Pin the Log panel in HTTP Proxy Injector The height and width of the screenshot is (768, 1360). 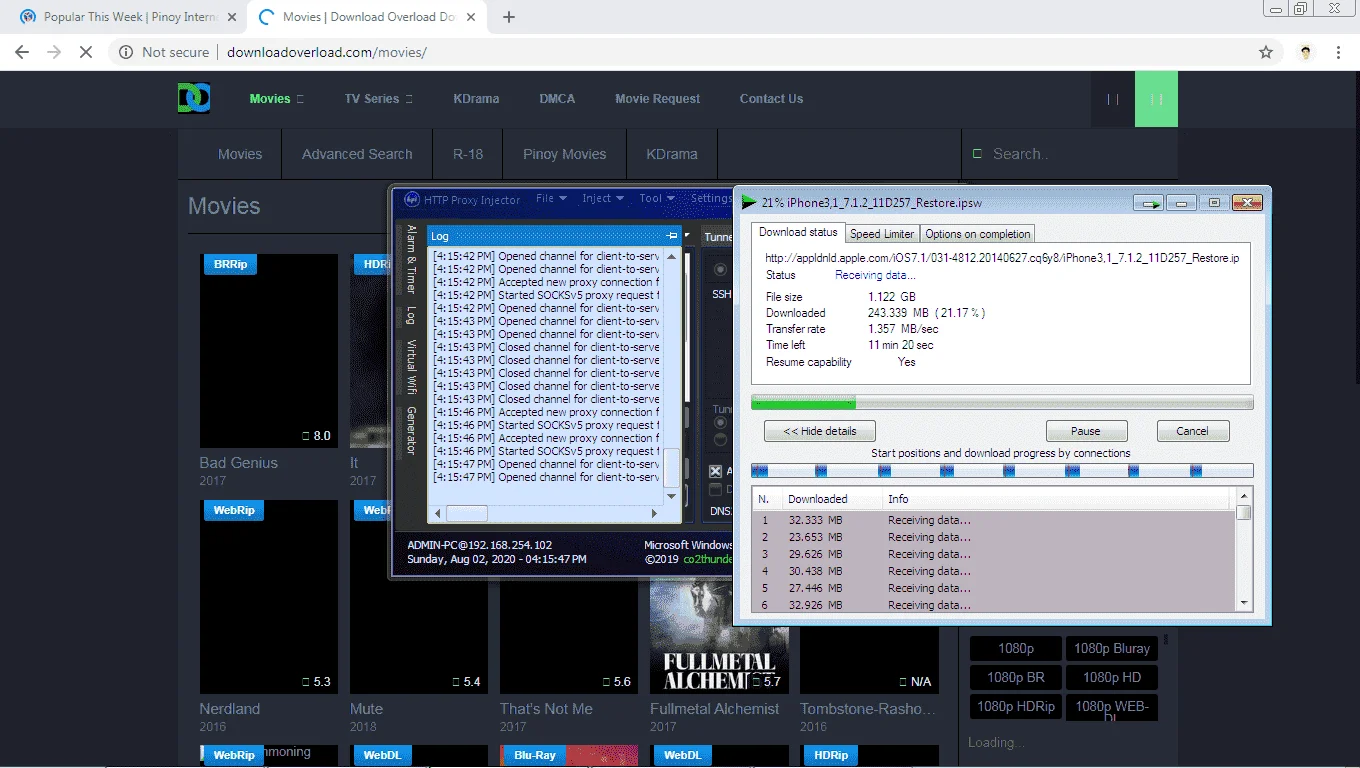click(x=672, y=236)
